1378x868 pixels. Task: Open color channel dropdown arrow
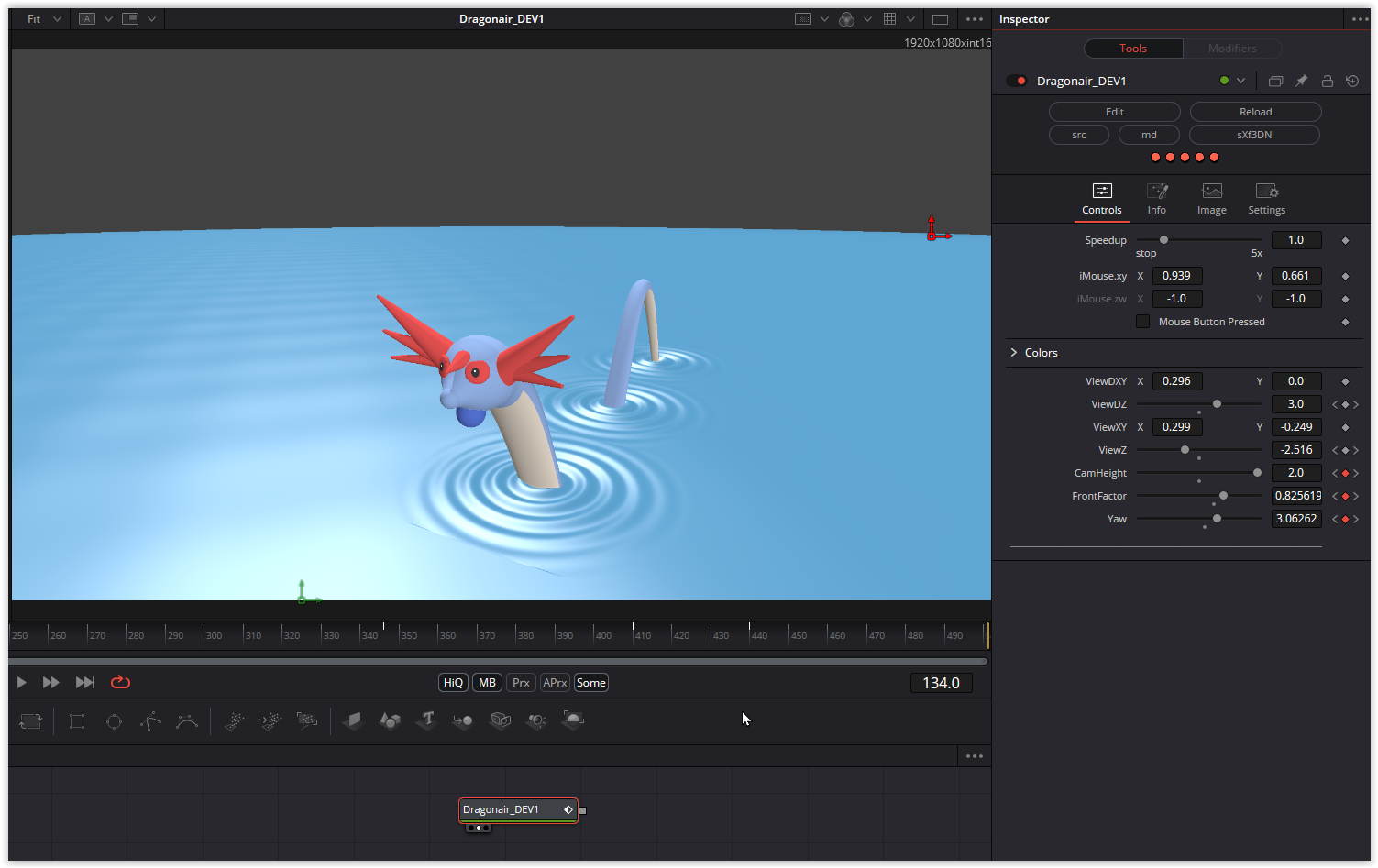coord(867,19)
